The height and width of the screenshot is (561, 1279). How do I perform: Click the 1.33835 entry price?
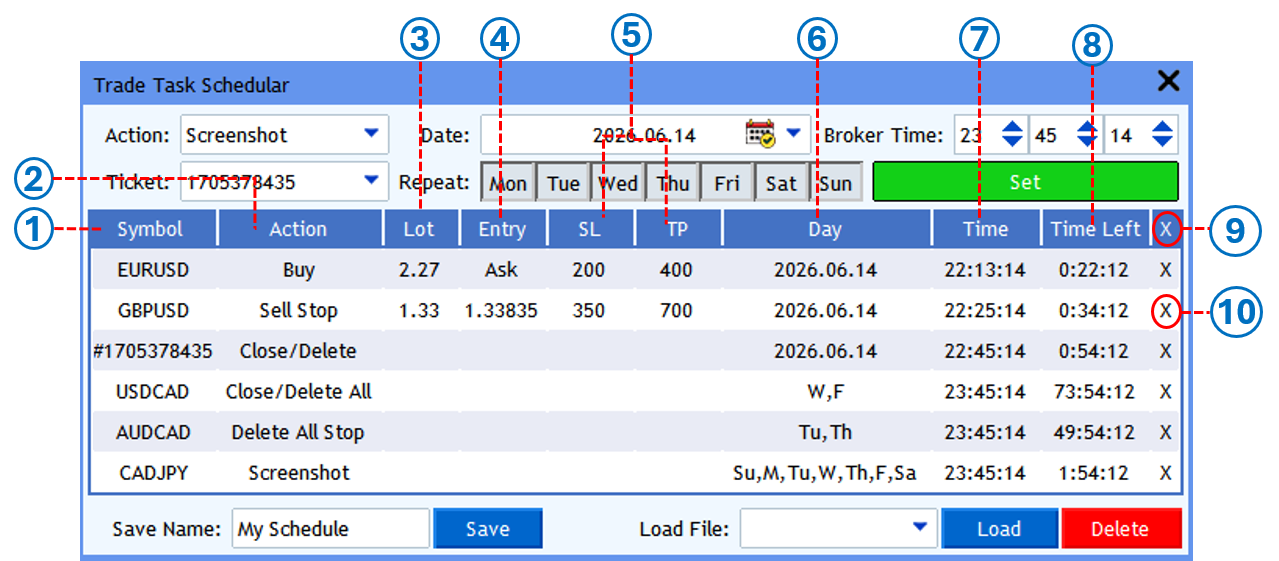coord(502,311)
